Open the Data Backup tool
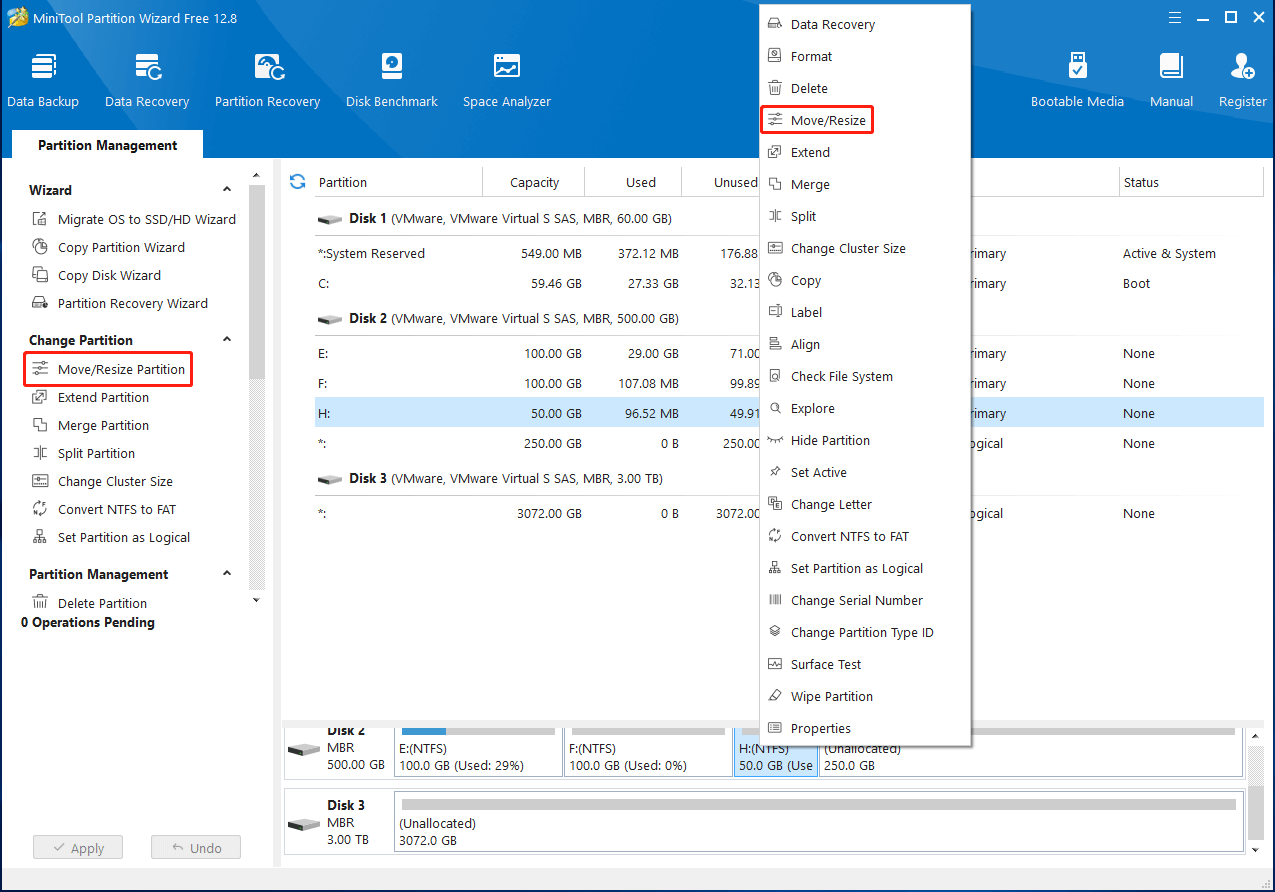This screenshot has height=892, width=1275. (x=43, y=80)
